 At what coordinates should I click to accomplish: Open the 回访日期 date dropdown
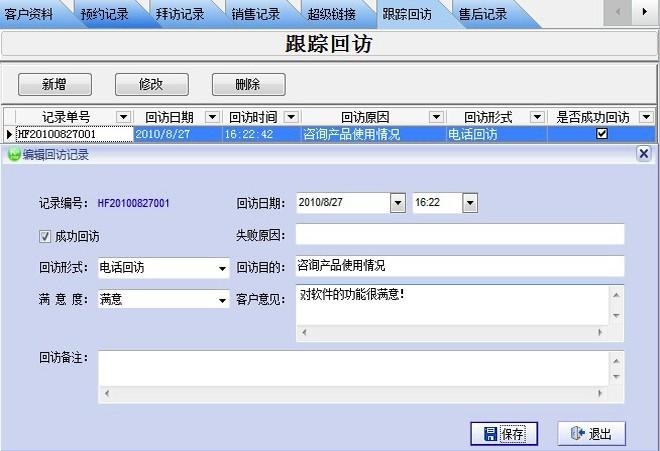[398, 203]
